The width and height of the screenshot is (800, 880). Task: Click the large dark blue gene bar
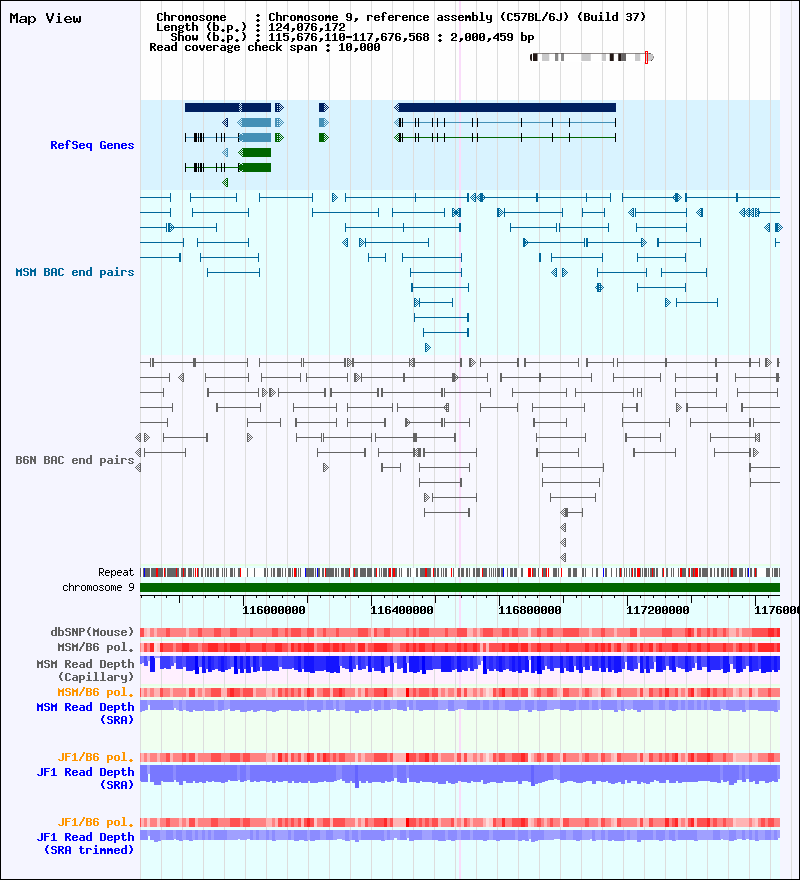coord(508,107)
